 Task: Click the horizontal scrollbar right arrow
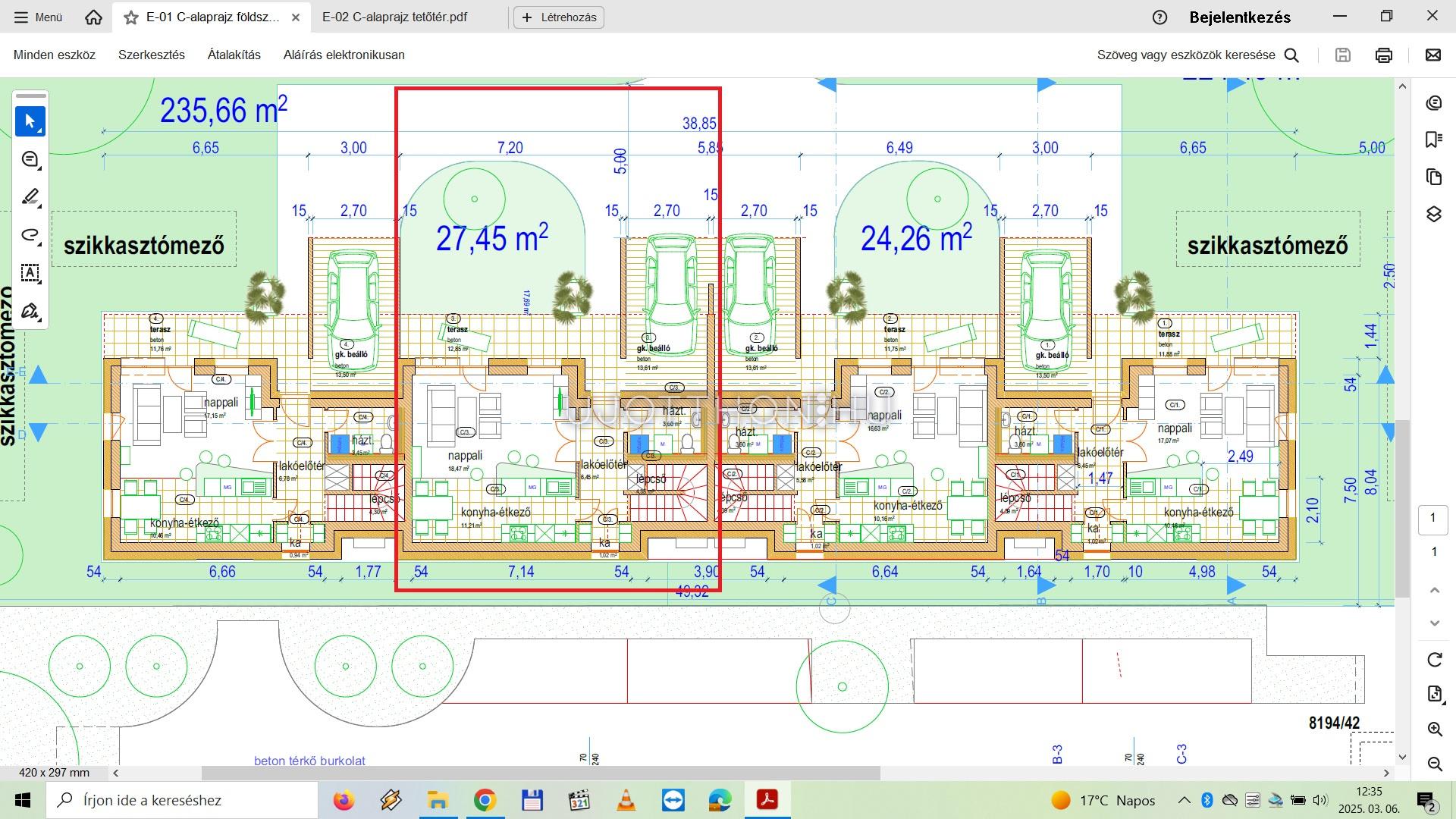point(1386,773)
